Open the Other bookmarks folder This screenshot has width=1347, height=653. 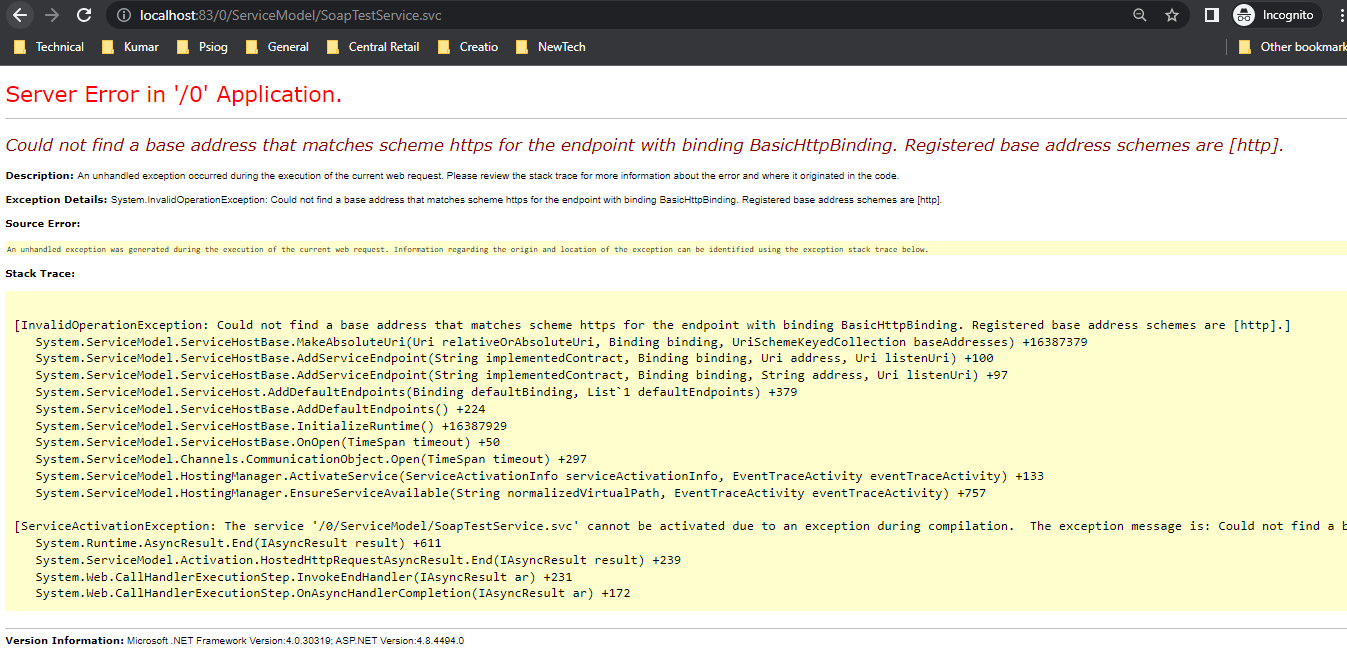1292,47
